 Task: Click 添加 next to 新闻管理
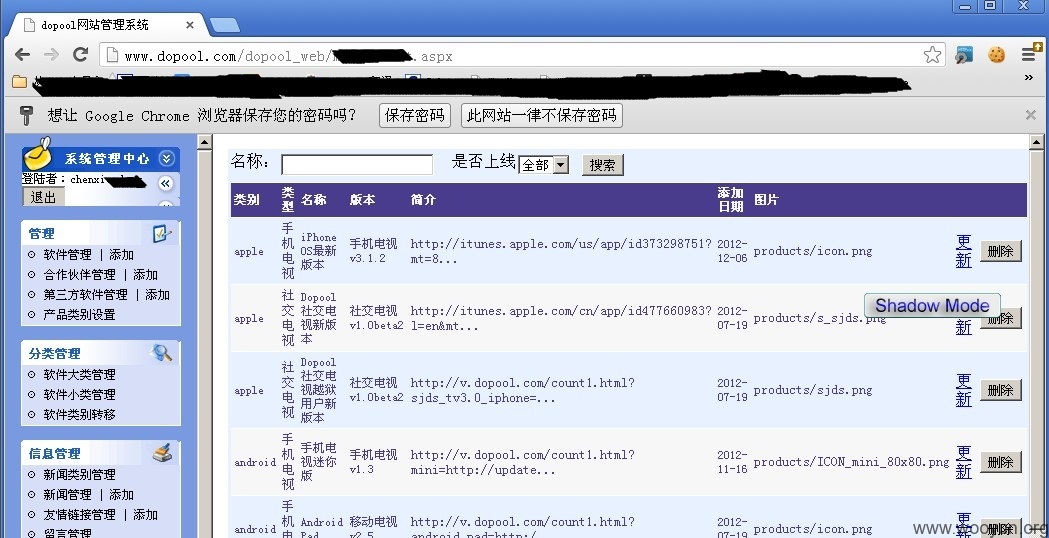(122, 495)
